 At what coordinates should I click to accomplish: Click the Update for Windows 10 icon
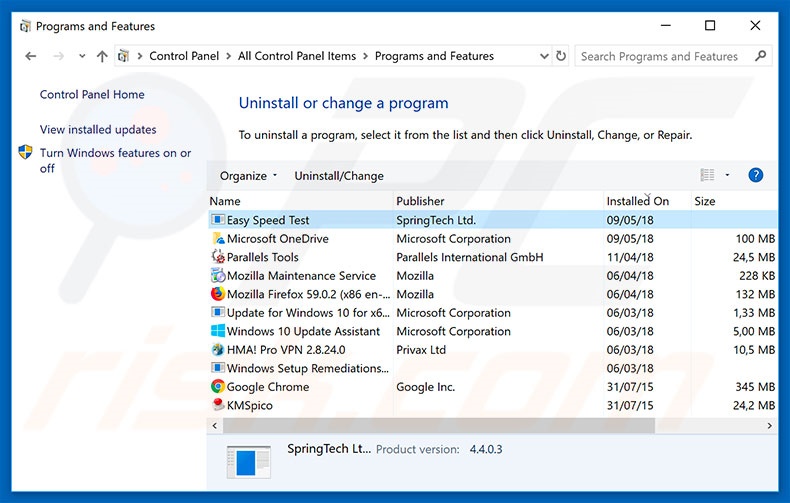218,312
